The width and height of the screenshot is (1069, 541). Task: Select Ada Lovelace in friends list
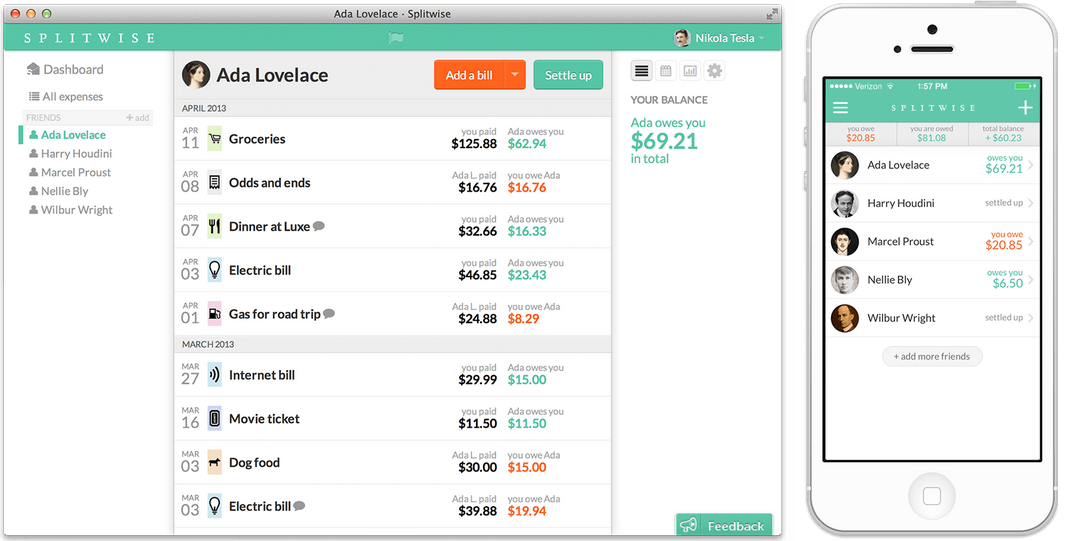pos(67,135)
